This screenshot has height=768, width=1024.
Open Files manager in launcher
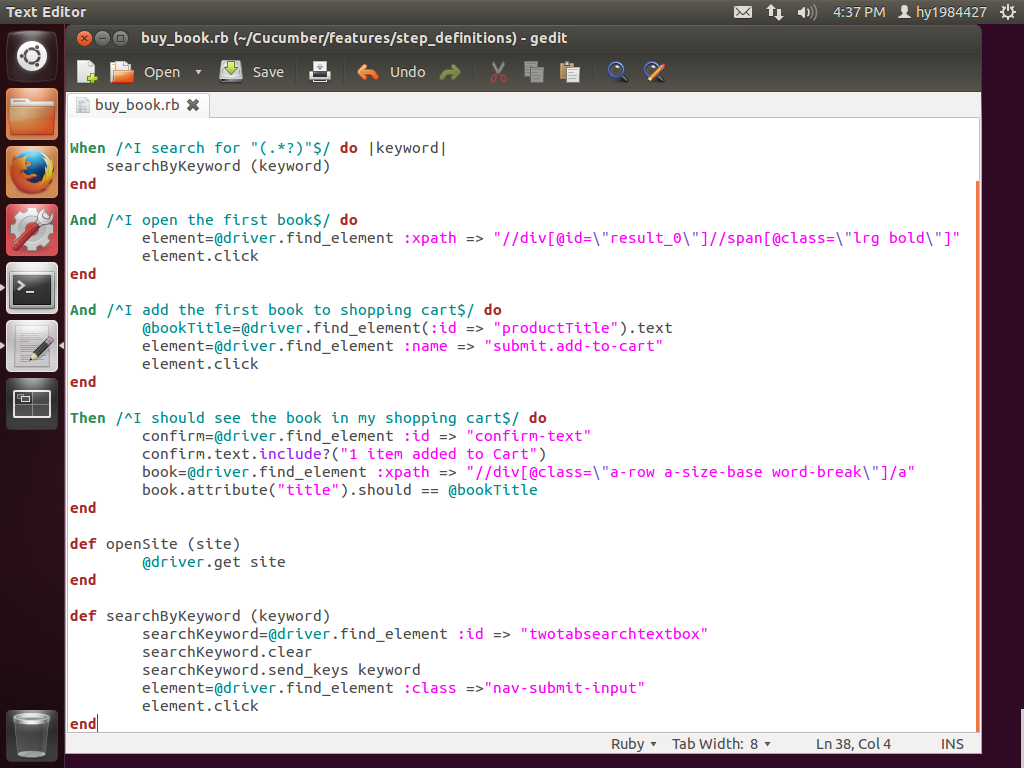(32, 114)
